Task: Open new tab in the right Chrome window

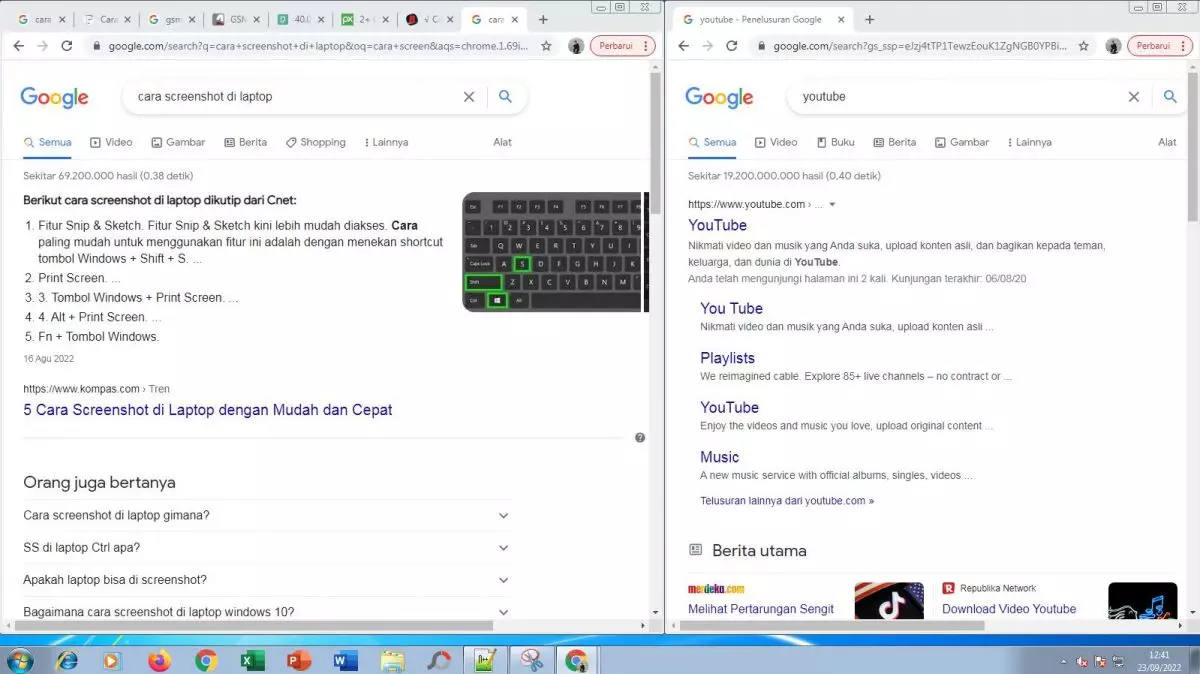Action: [x=869, y=19]
